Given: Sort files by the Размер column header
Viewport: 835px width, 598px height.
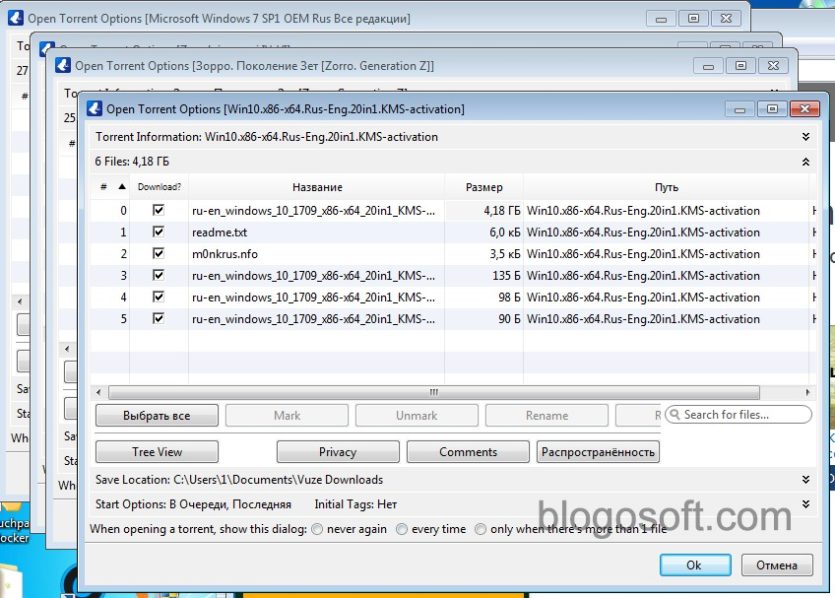Looking at the screenshot, I should (x=484, y=187).
